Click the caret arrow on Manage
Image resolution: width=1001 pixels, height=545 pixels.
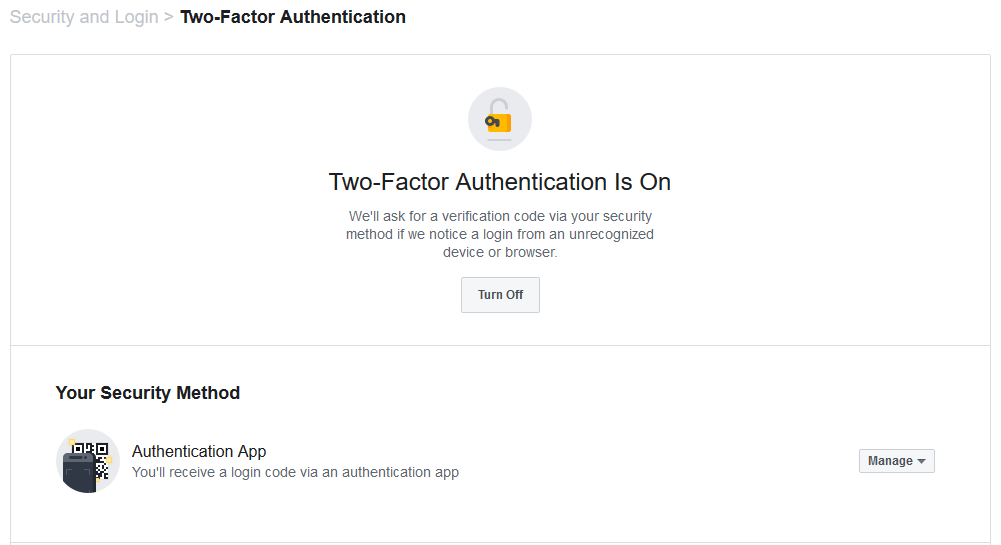click(921, 461)
